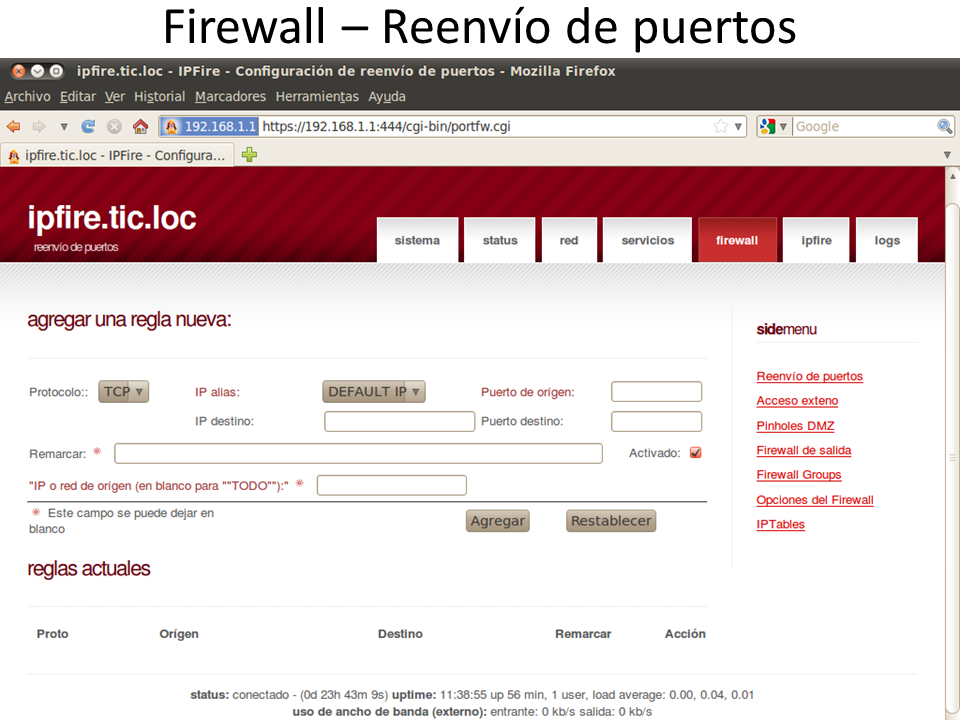Toggle the Activado checkbox
Viewport: 960px width, 720px height.
tap(696, 453)
